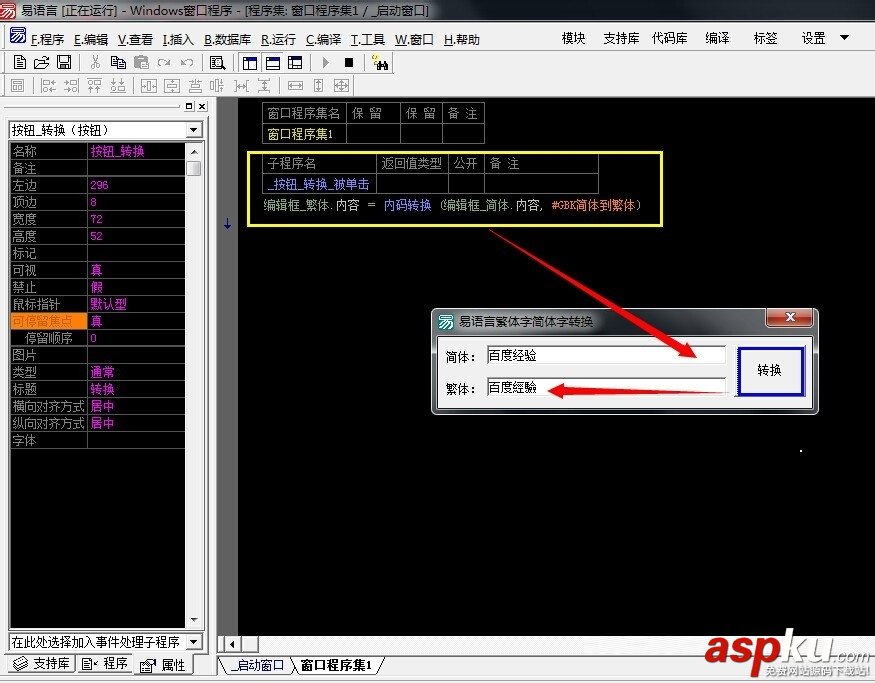Click the align top edges icon
Screen dimensions: 875x683
[x=94, y=85]
